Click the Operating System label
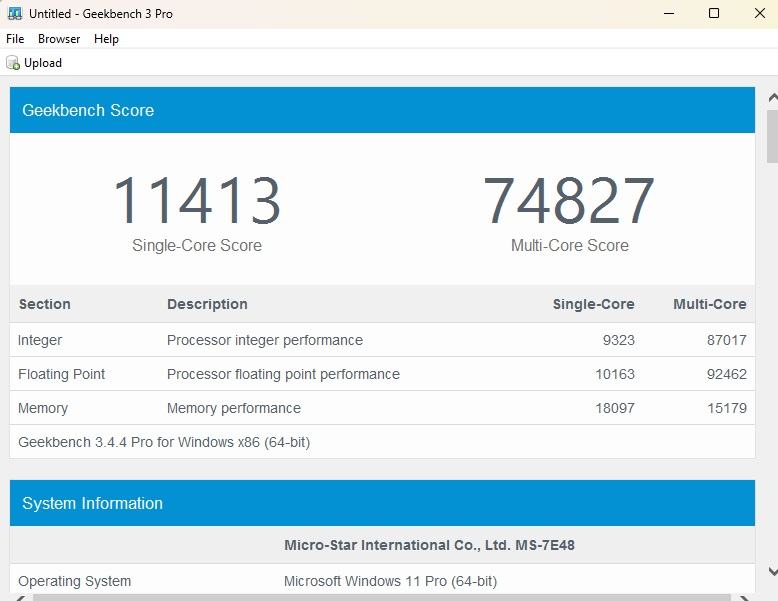The height and width of the screenshot is (601, 778). (x=74, y=581)
